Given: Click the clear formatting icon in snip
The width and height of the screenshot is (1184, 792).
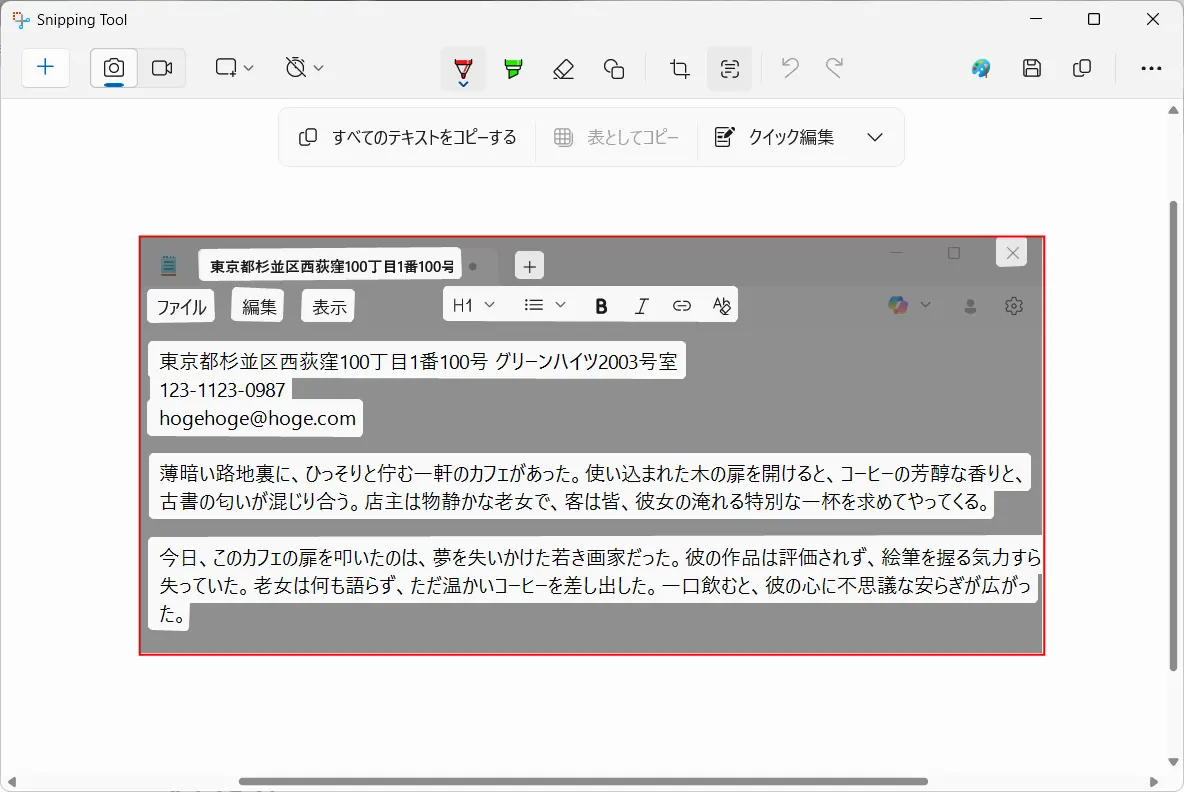Looking at the screenshot, I should click(x=722, y=306).
